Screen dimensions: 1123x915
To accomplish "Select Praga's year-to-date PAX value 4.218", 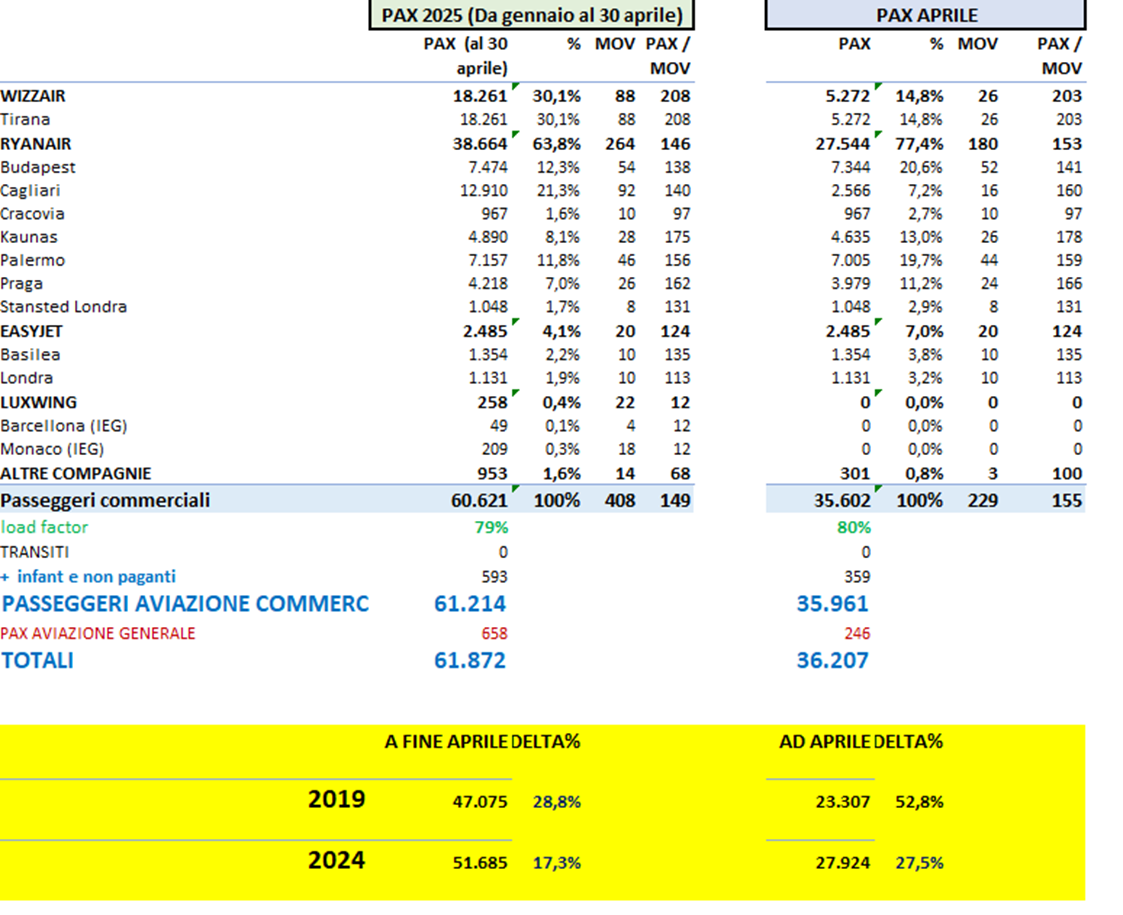I will [x=488, y=284].
